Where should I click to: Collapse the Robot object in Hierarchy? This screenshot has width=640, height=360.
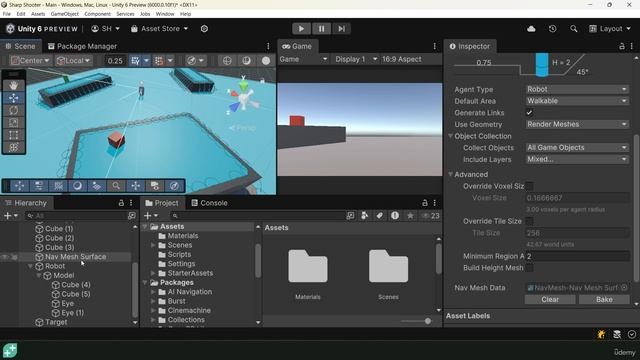coord(30,266)
